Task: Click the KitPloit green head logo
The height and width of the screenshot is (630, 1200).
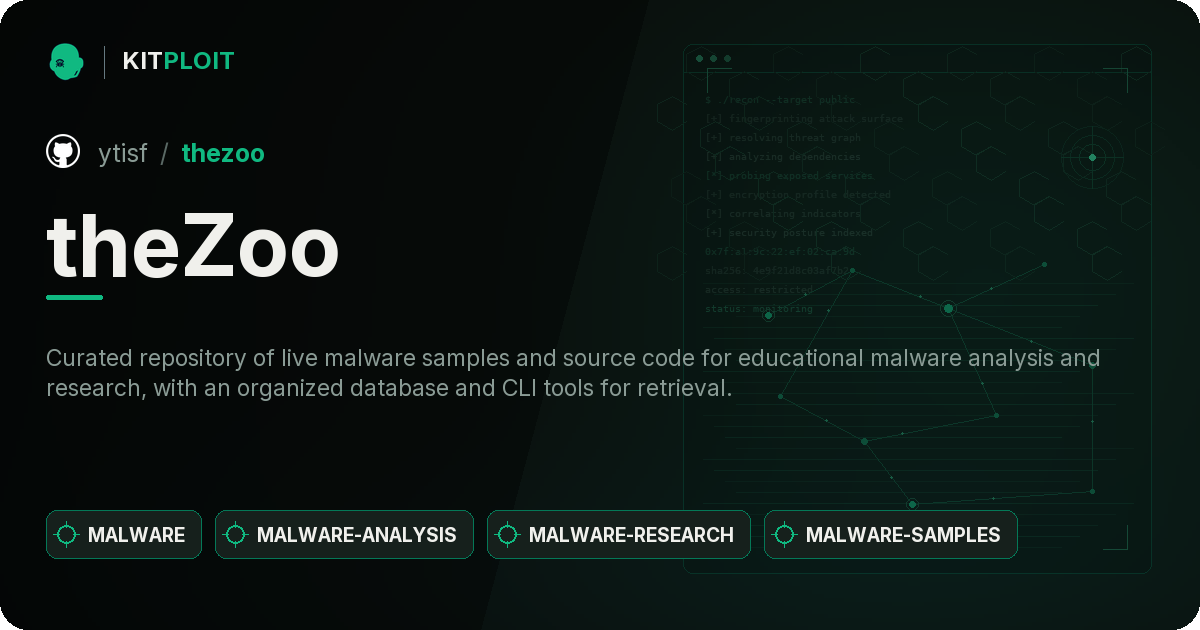Action: pos(66,61)
